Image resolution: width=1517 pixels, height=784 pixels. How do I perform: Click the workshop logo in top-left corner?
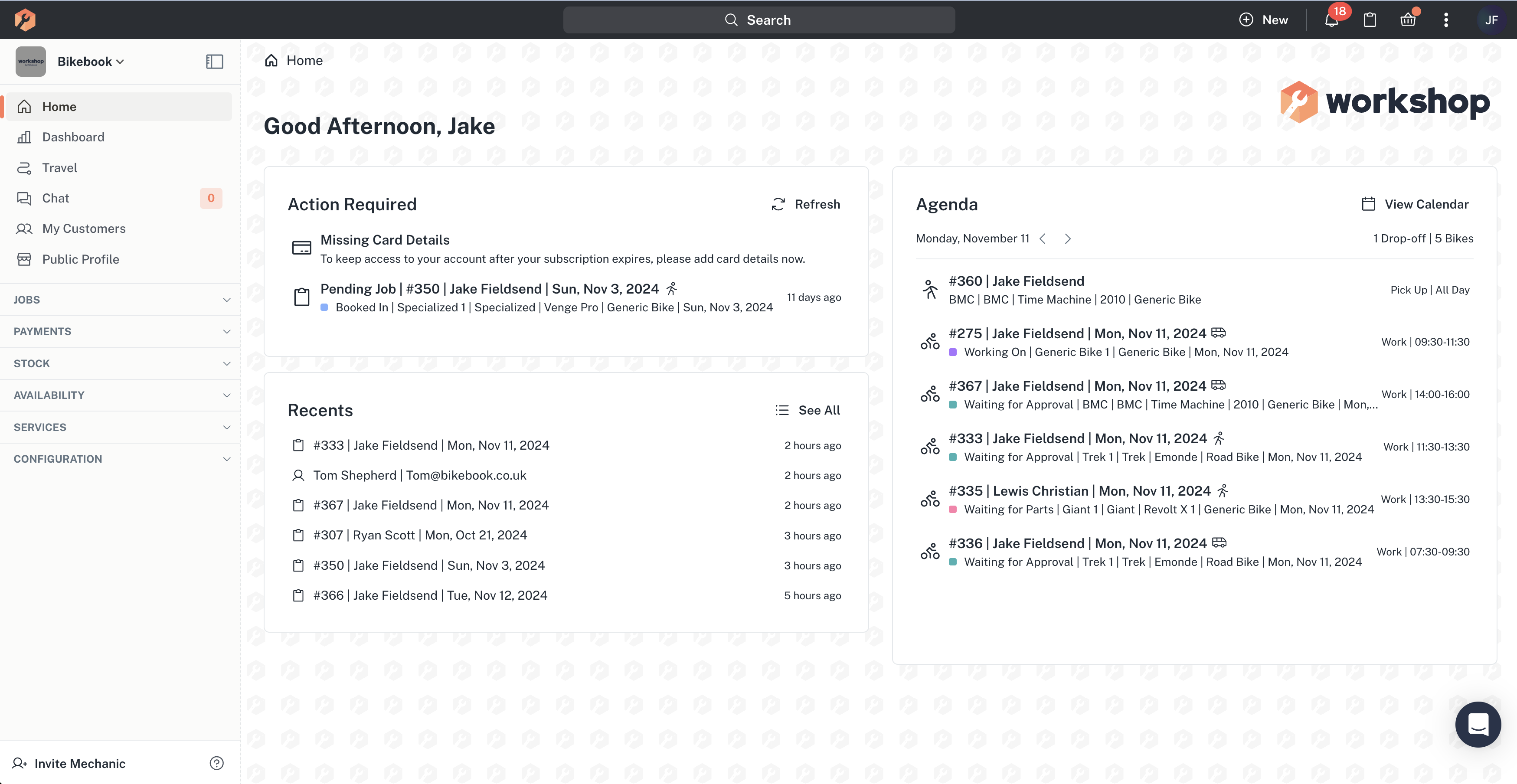tap(25, 20)
